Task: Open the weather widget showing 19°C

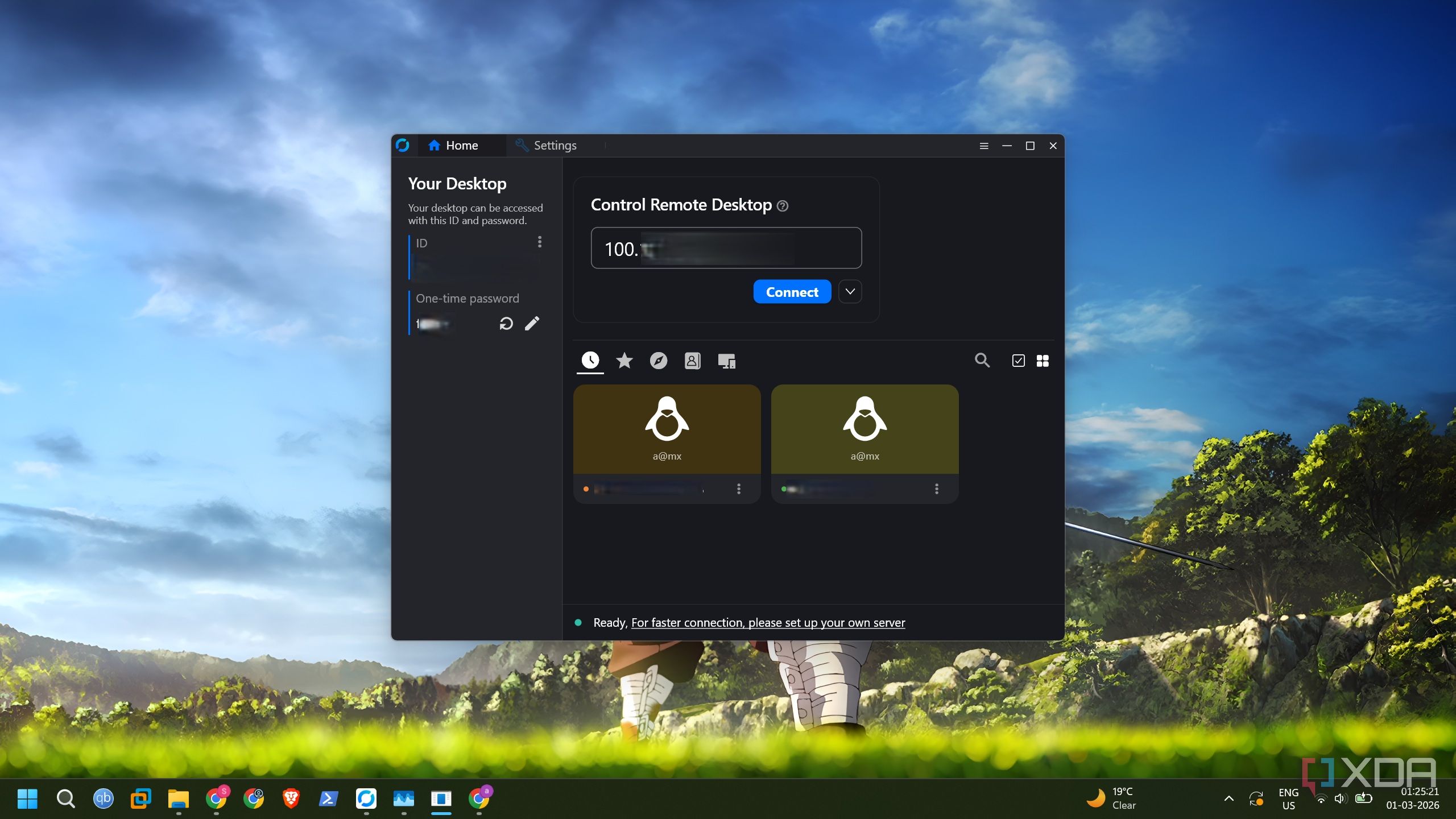Action: [1111, 799]
